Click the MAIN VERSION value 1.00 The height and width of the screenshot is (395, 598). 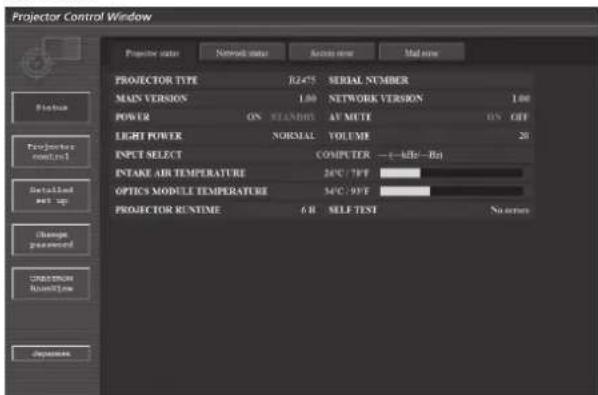tap(307, 98)
